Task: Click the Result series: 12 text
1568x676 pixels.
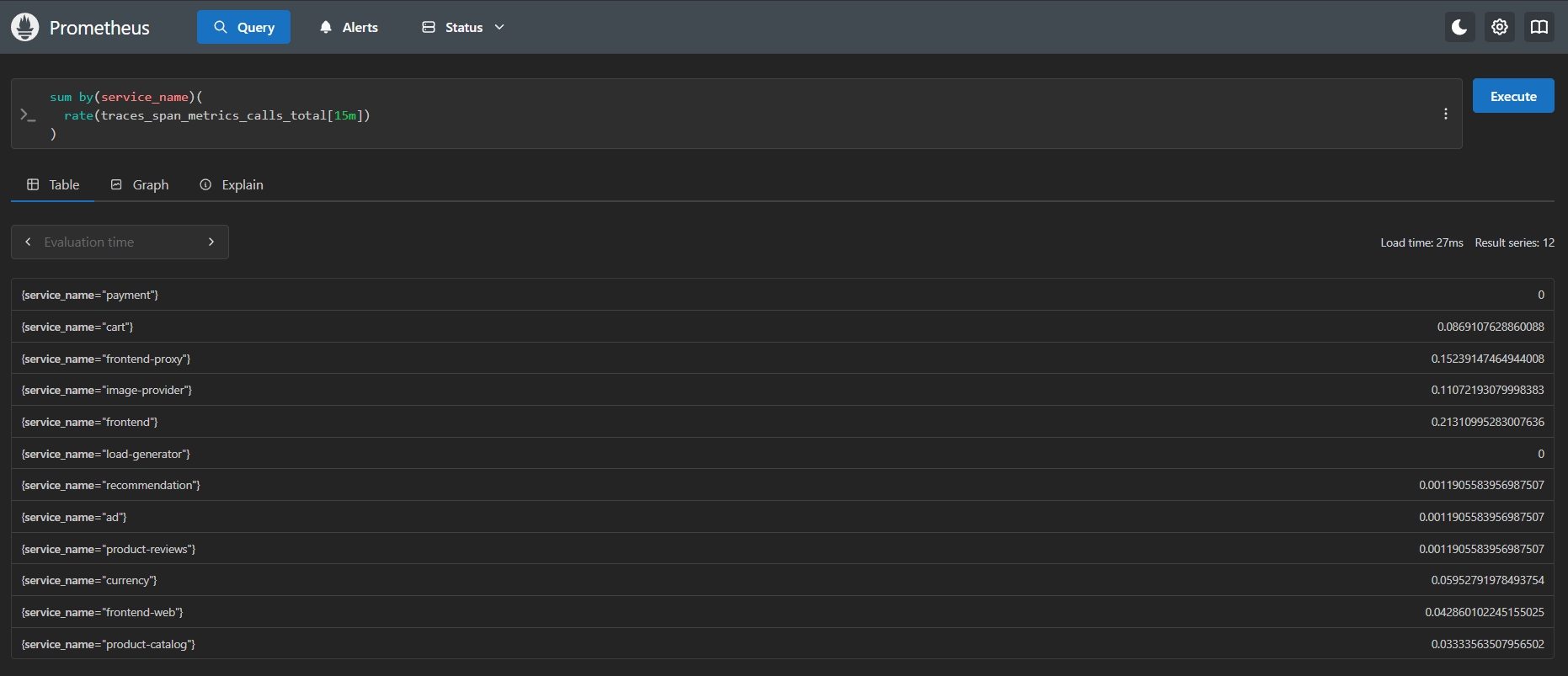Action: tap(1515, 242)
